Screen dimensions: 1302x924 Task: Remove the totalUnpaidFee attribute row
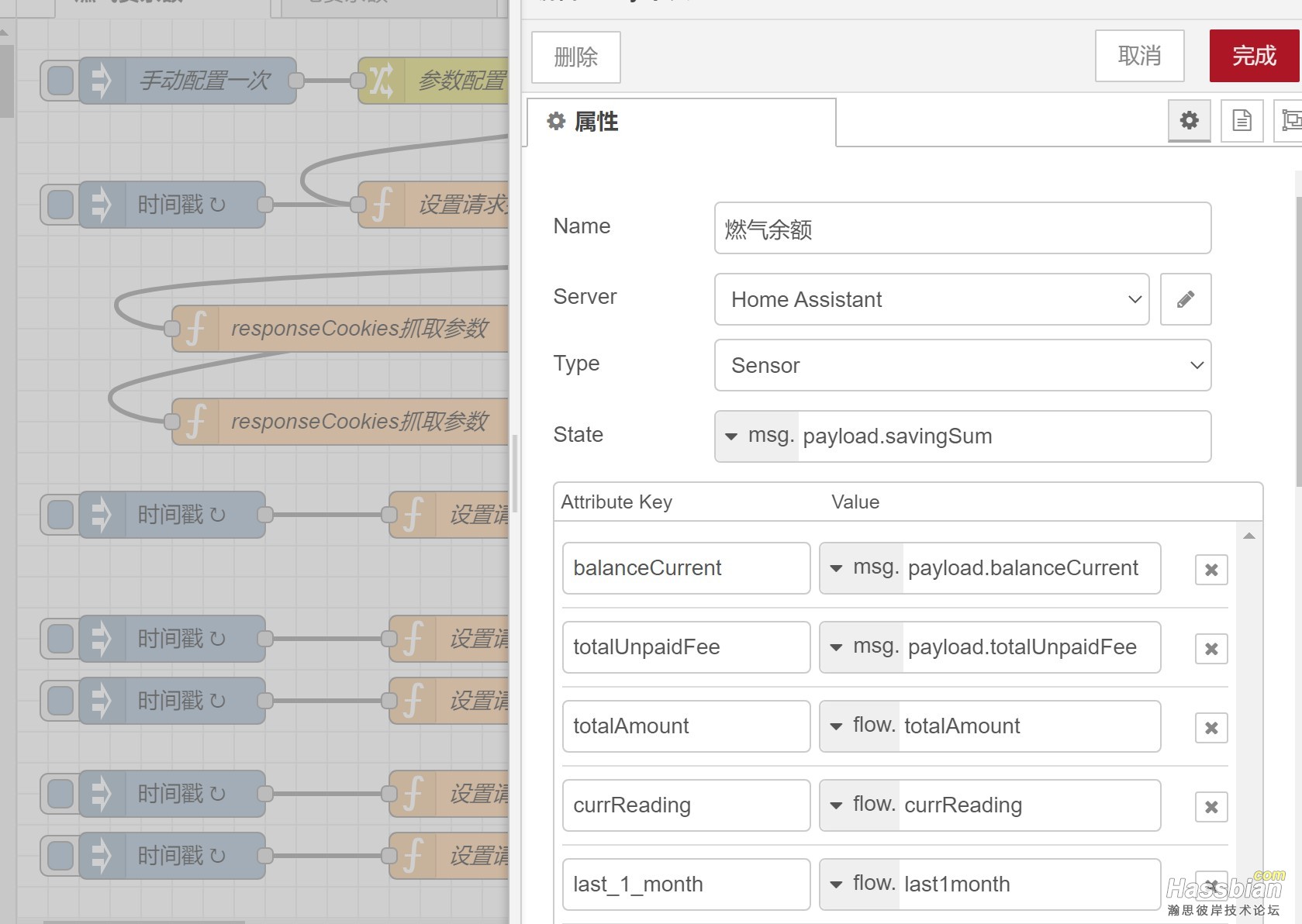[x=1211, y=649]
